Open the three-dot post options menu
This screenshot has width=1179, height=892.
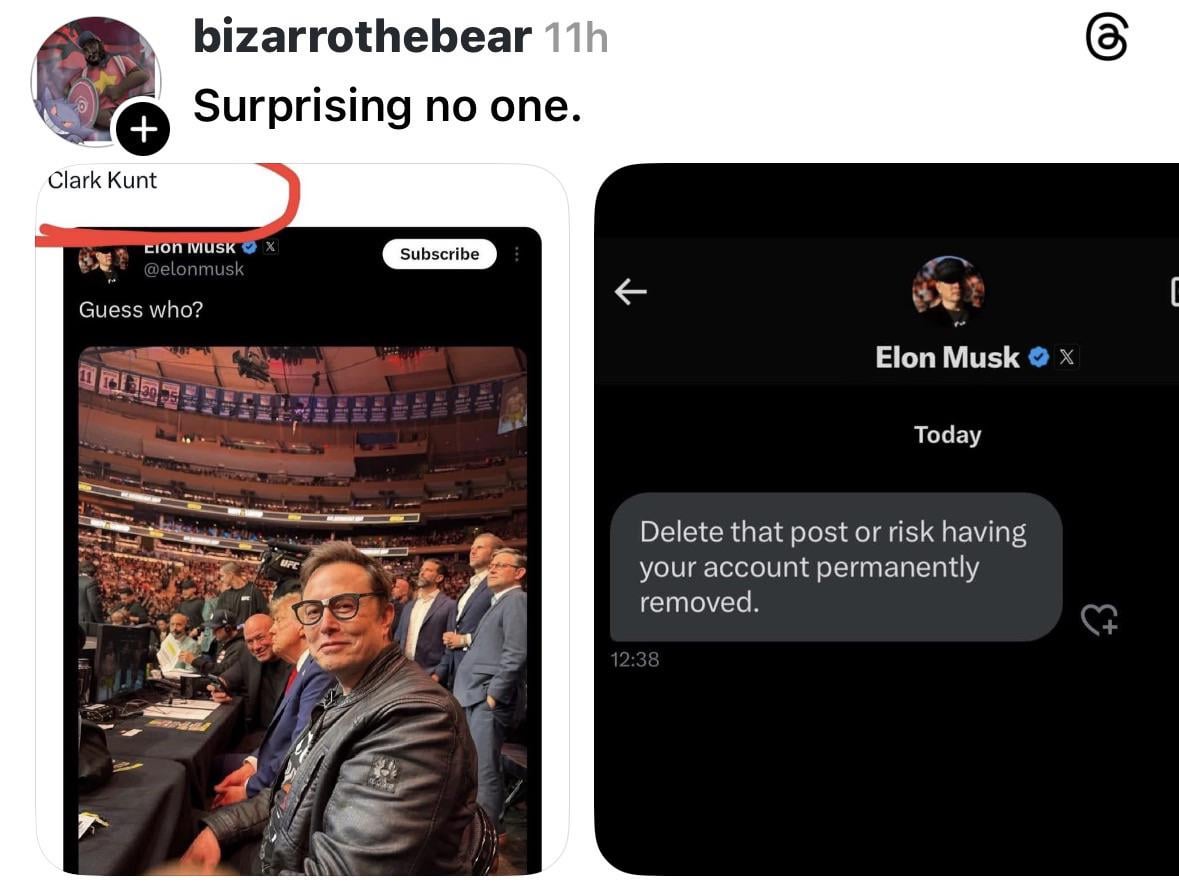517,254
